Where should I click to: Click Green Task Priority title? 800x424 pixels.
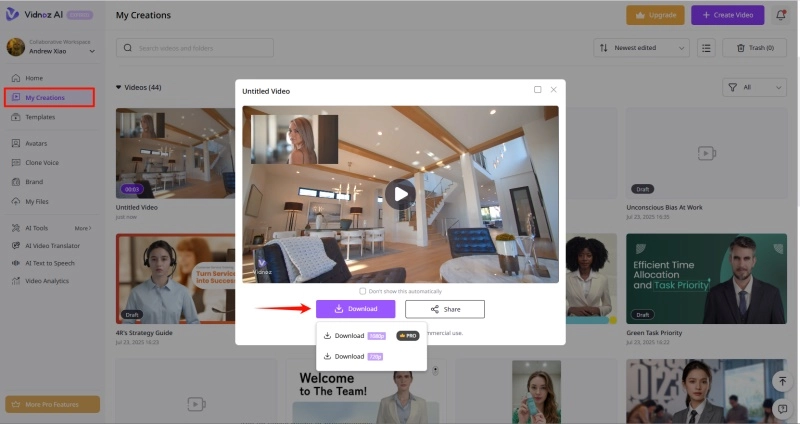tap(654, 333)
